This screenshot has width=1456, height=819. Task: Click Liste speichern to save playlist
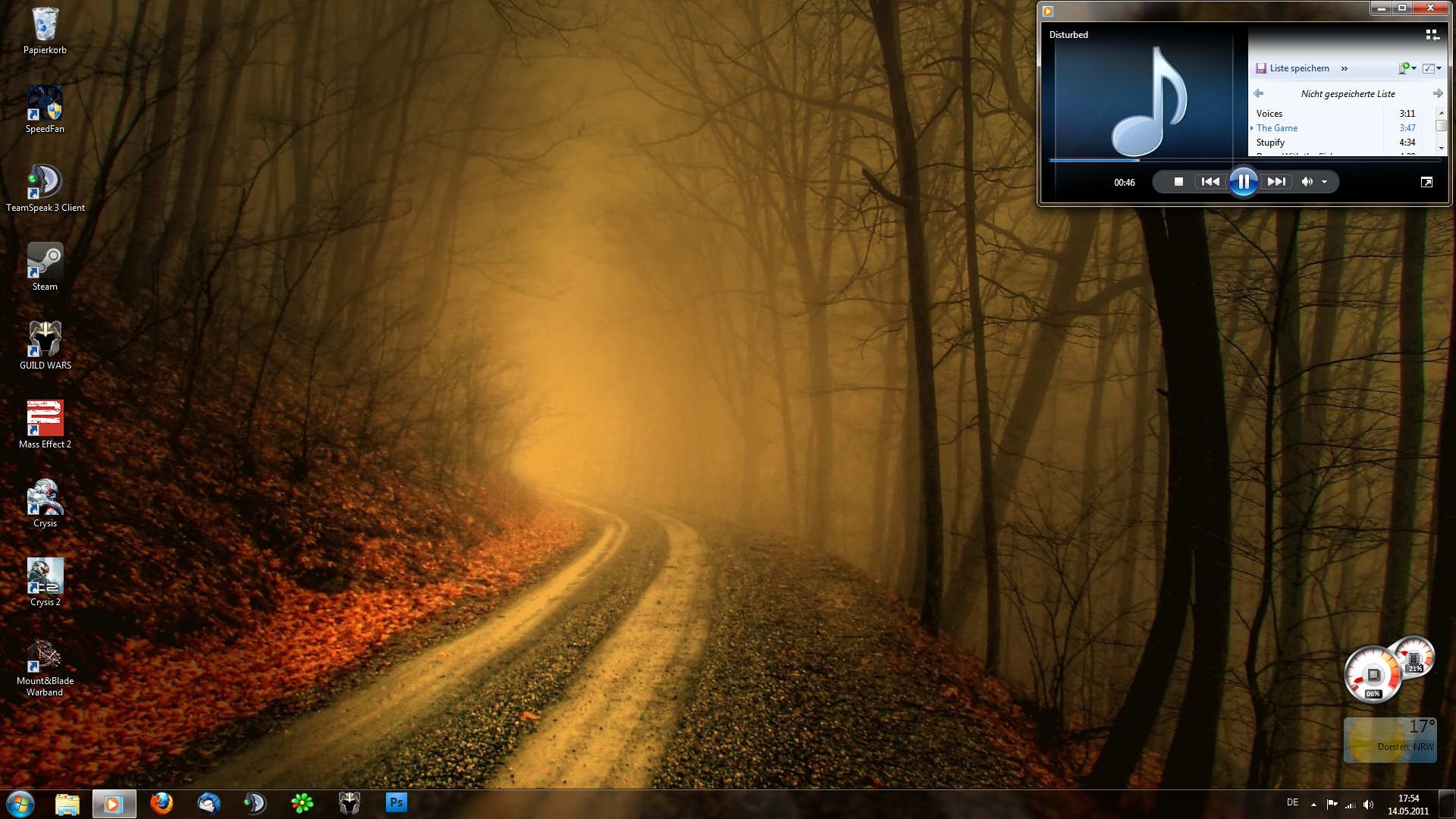(x=1293, y=68)
